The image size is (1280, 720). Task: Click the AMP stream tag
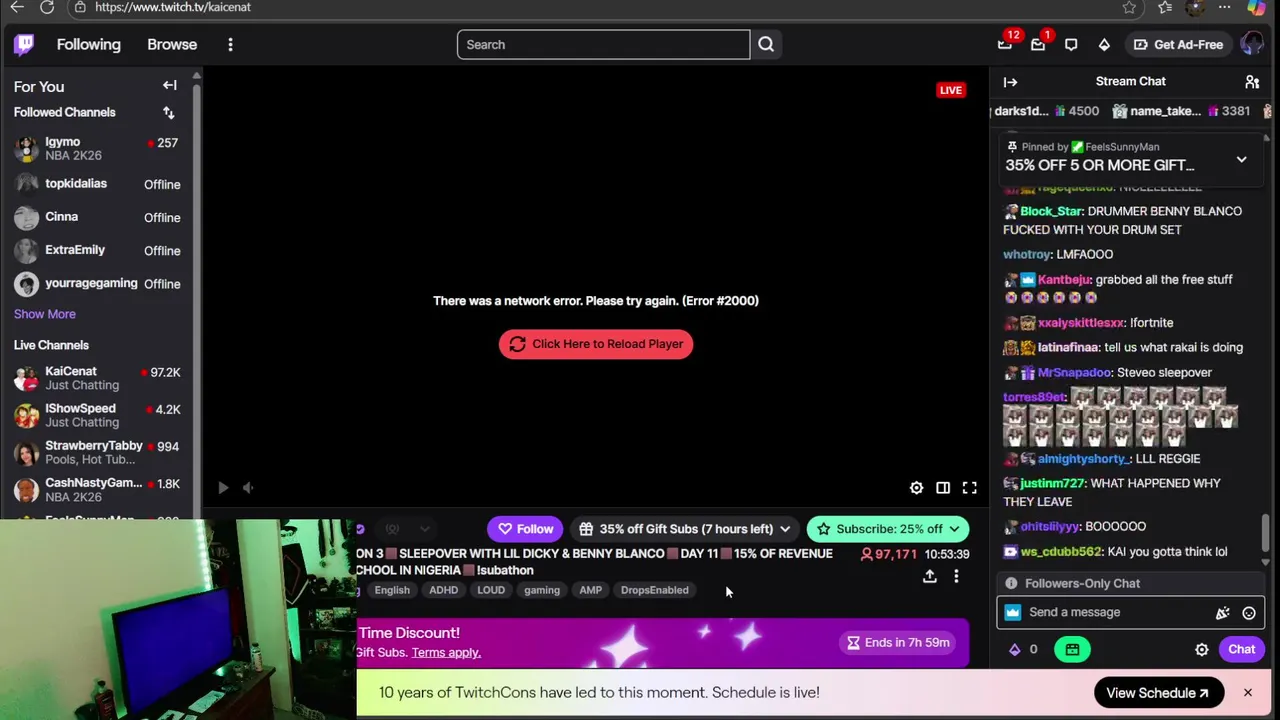click(591, 590)
